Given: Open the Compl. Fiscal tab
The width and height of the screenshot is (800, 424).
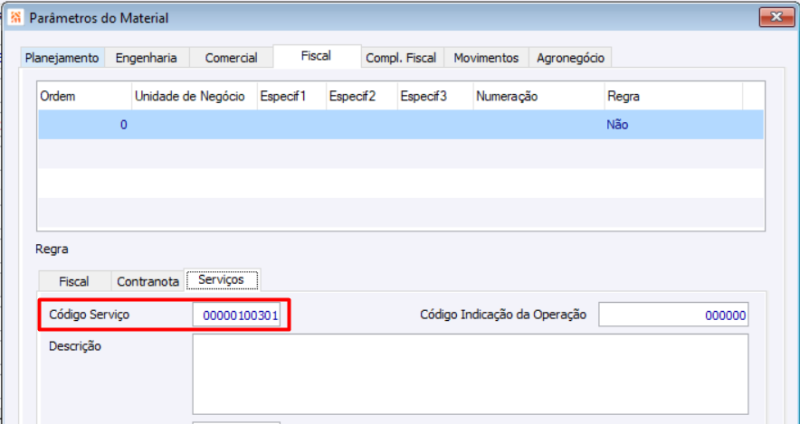Looking at the screenshot, I should pyautogui.click(x=402, y=58).
